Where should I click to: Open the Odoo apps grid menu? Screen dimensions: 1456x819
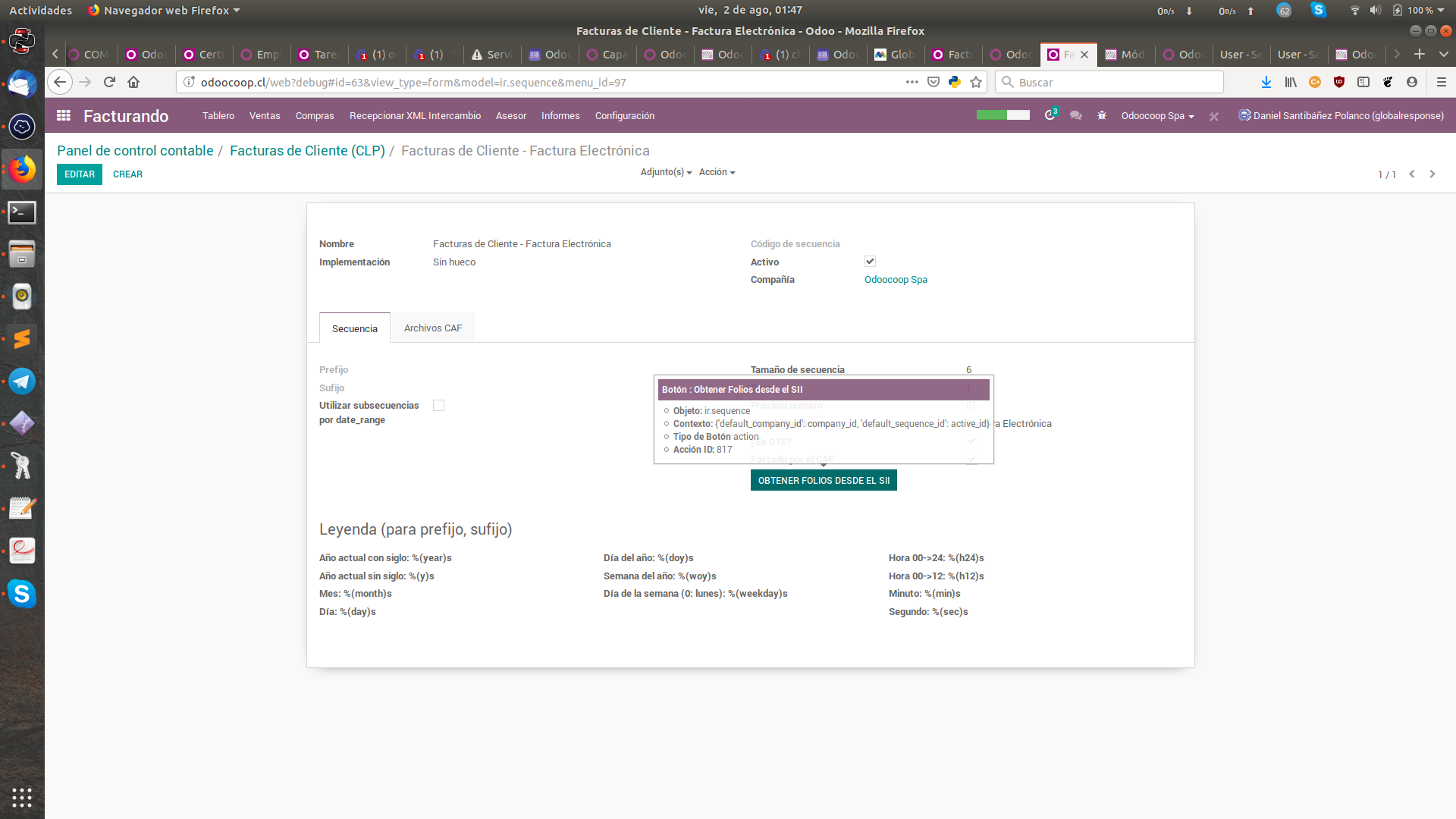coord(63,115)
